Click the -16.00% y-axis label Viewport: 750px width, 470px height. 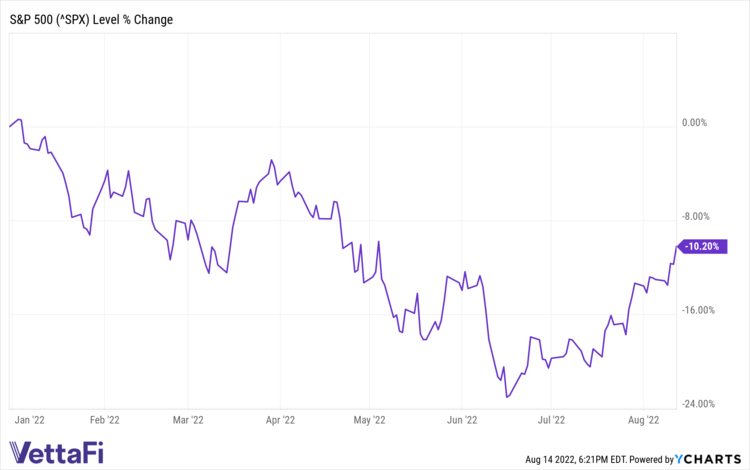tap(693, 310)
